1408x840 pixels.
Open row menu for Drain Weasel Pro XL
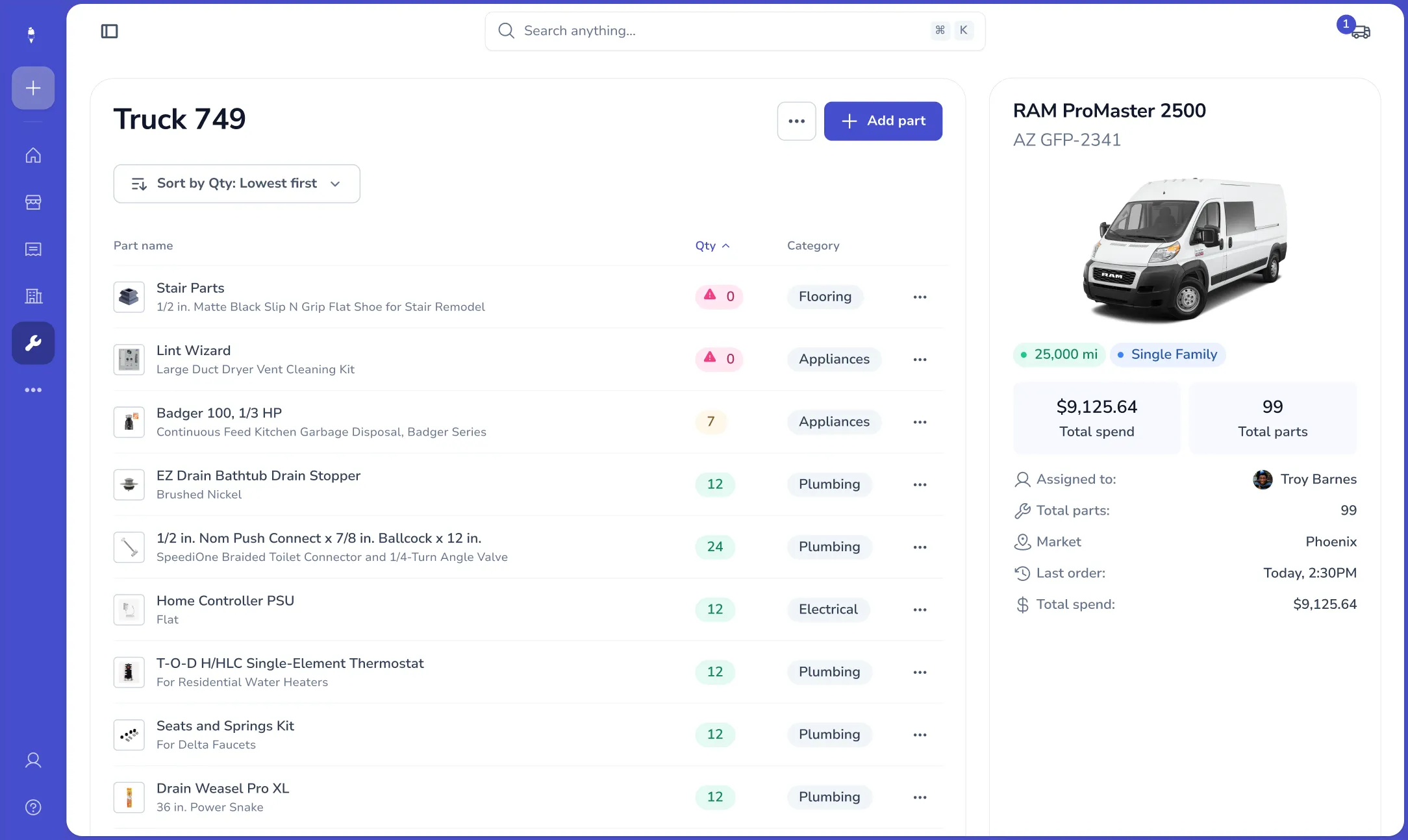point(920,797)
